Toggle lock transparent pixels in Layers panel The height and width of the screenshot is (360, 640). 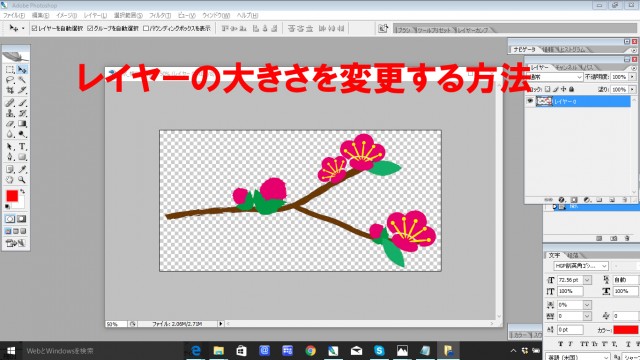coord(547,89)
